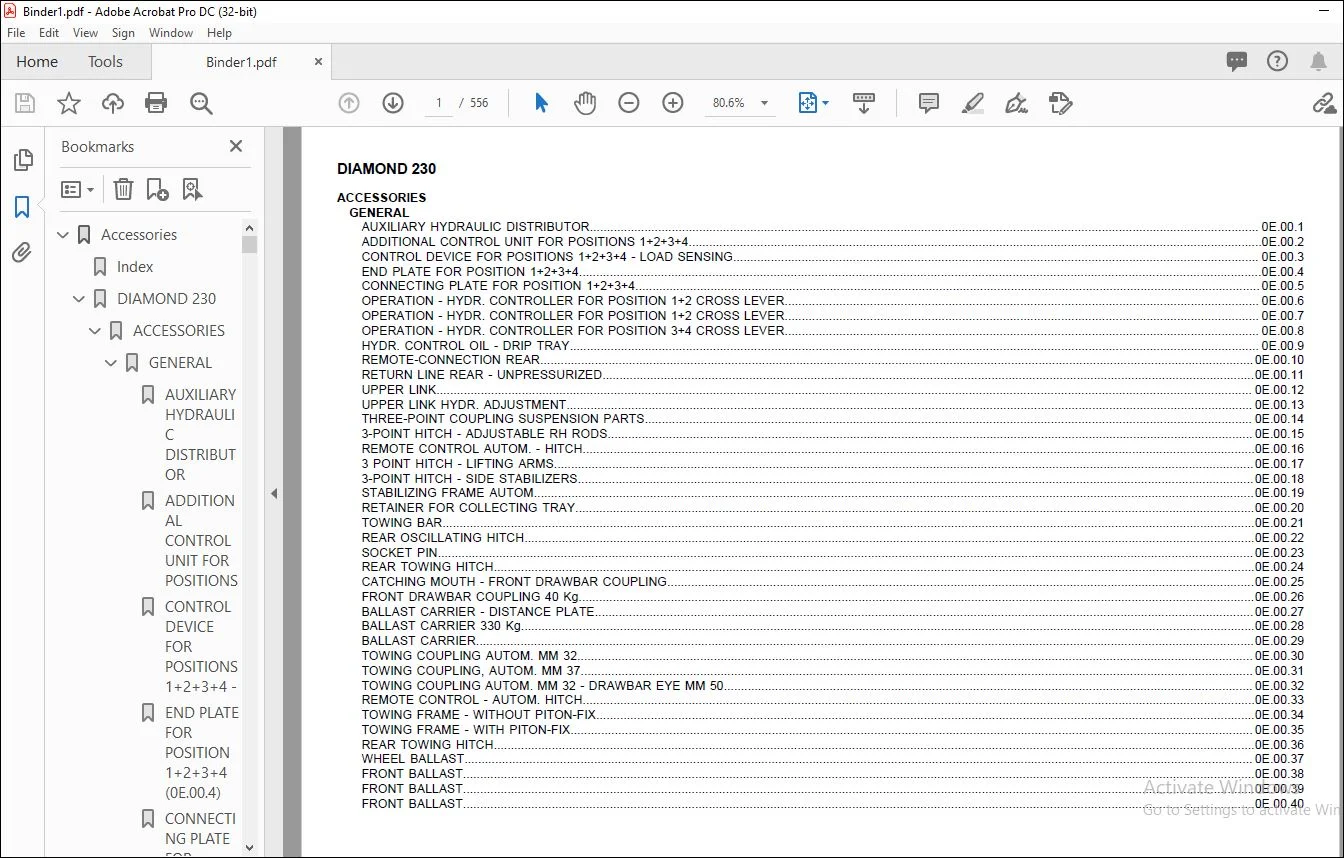This screenshot has width=1344, height=858.
Task: Open the File menu
Action: point(16,33)
